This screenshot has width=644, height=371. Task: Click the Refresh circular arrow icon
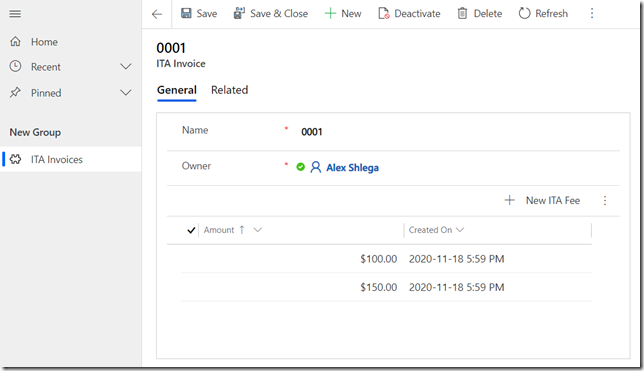[524, 13]
